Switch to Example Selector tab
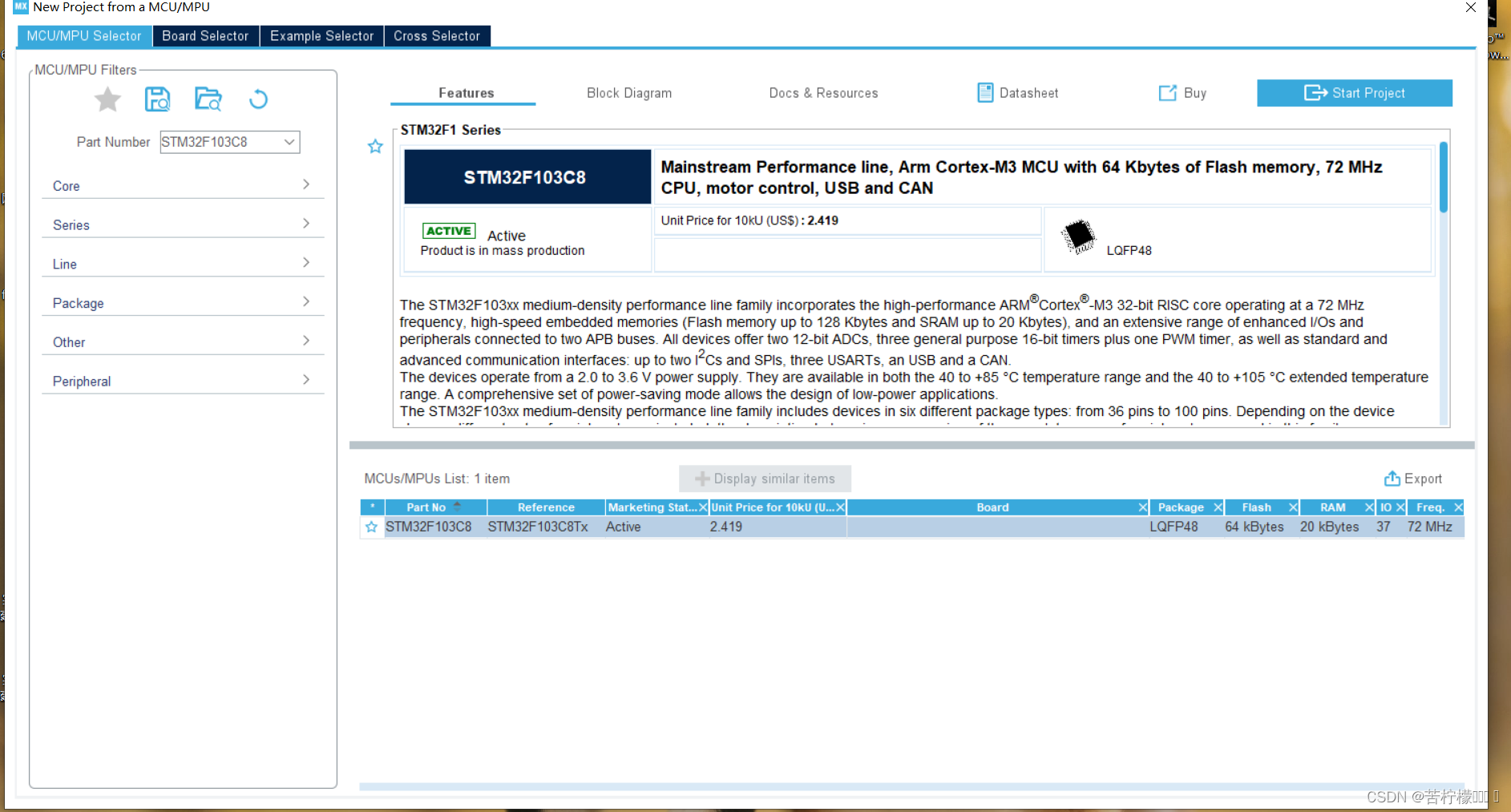 click(x=321, y=36)
